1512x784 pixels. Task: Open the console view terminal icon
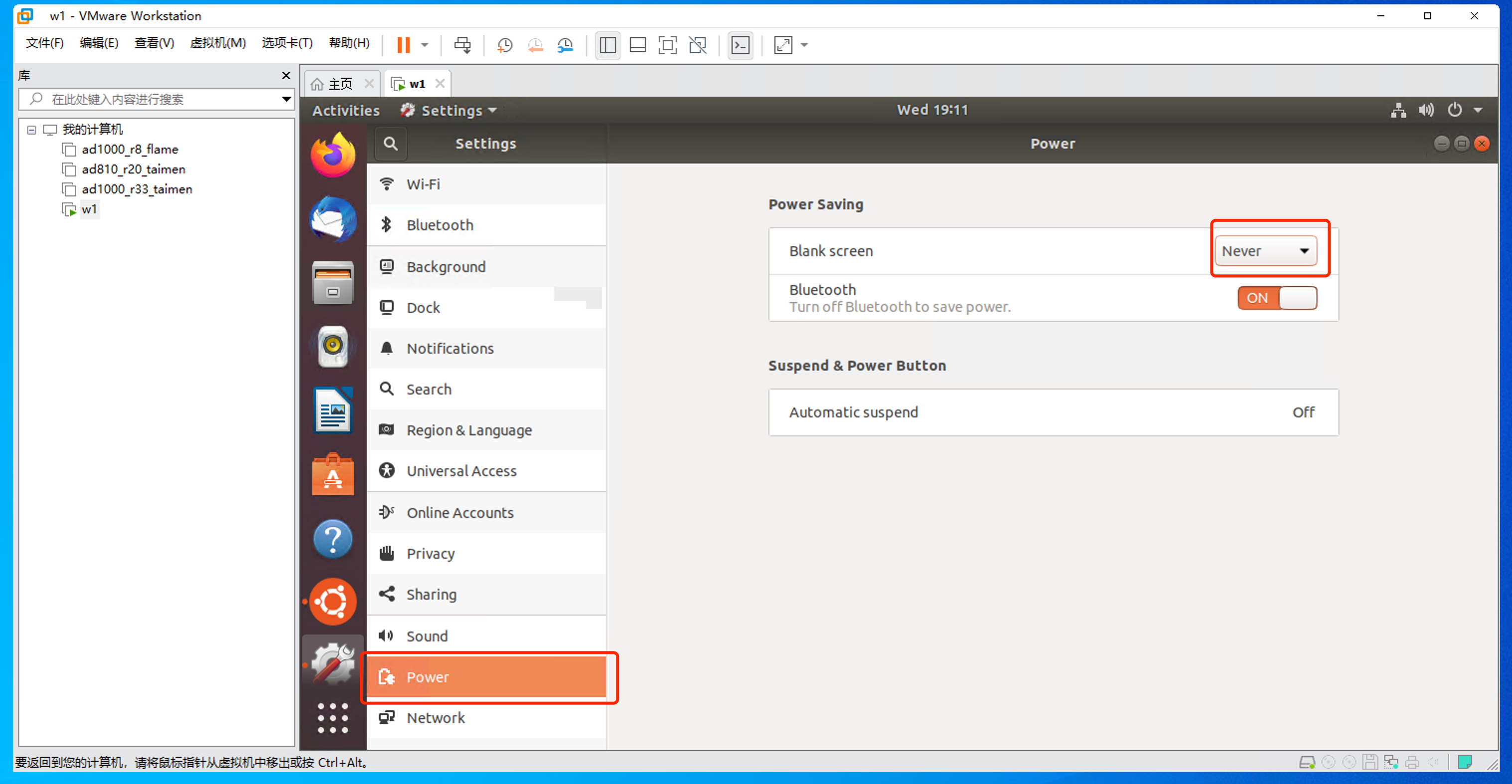coord(740,45)
